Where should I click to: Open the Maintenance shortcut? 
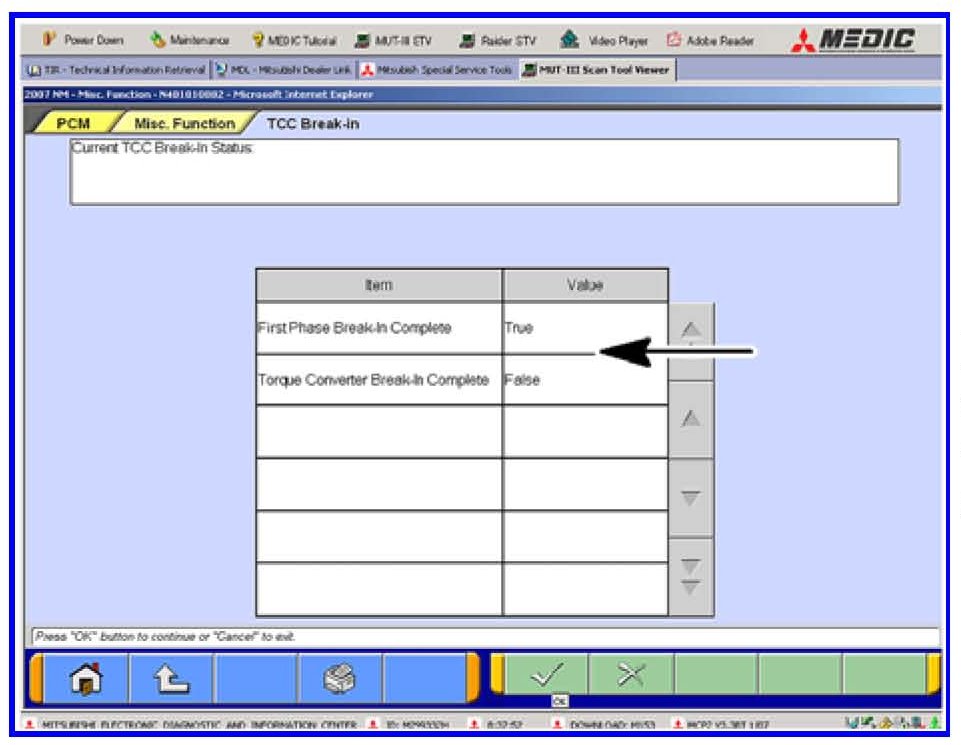(x=191, y=41)
